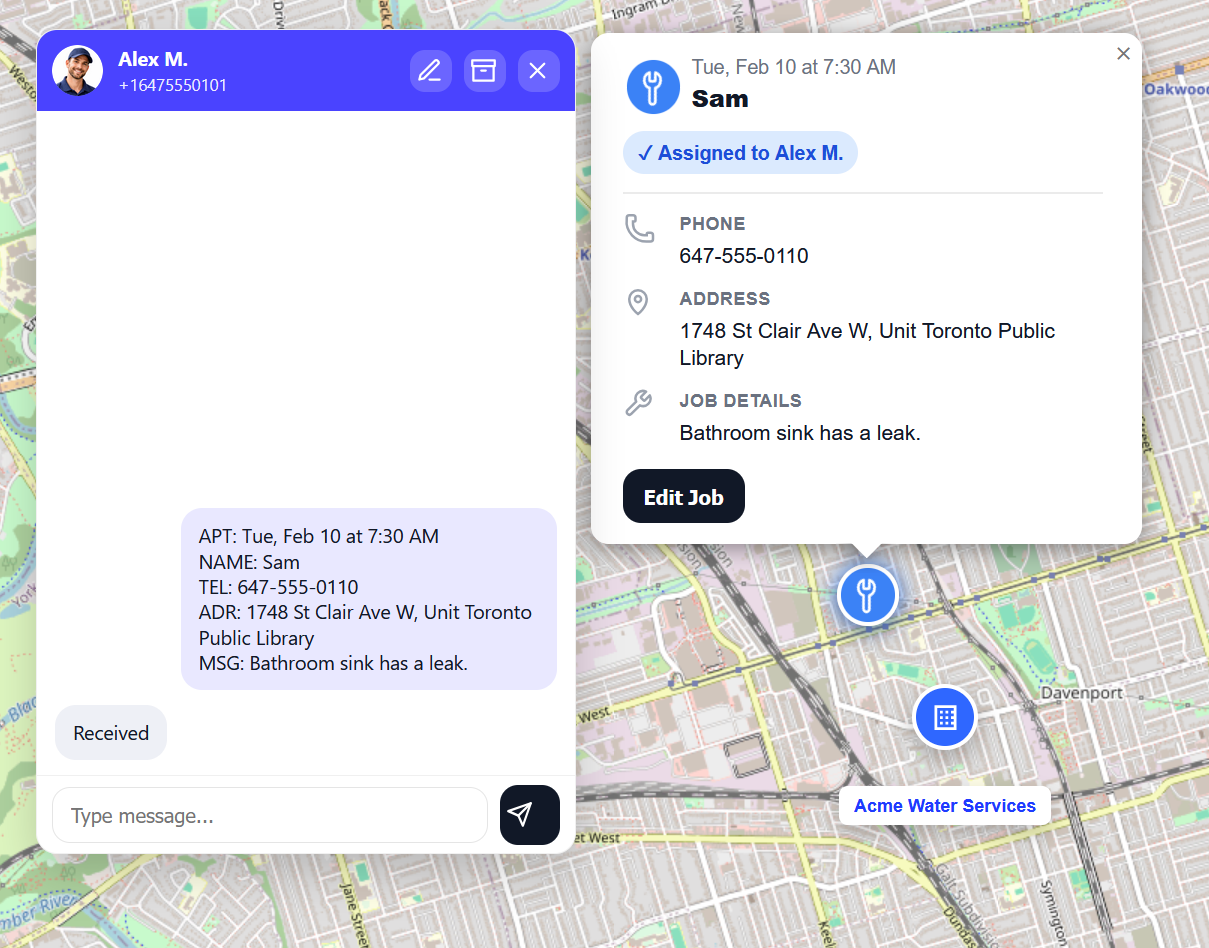Open Alex M.'s profile photo
Viewport: 1209px width, 948px height.
click(x=77, y=70)
